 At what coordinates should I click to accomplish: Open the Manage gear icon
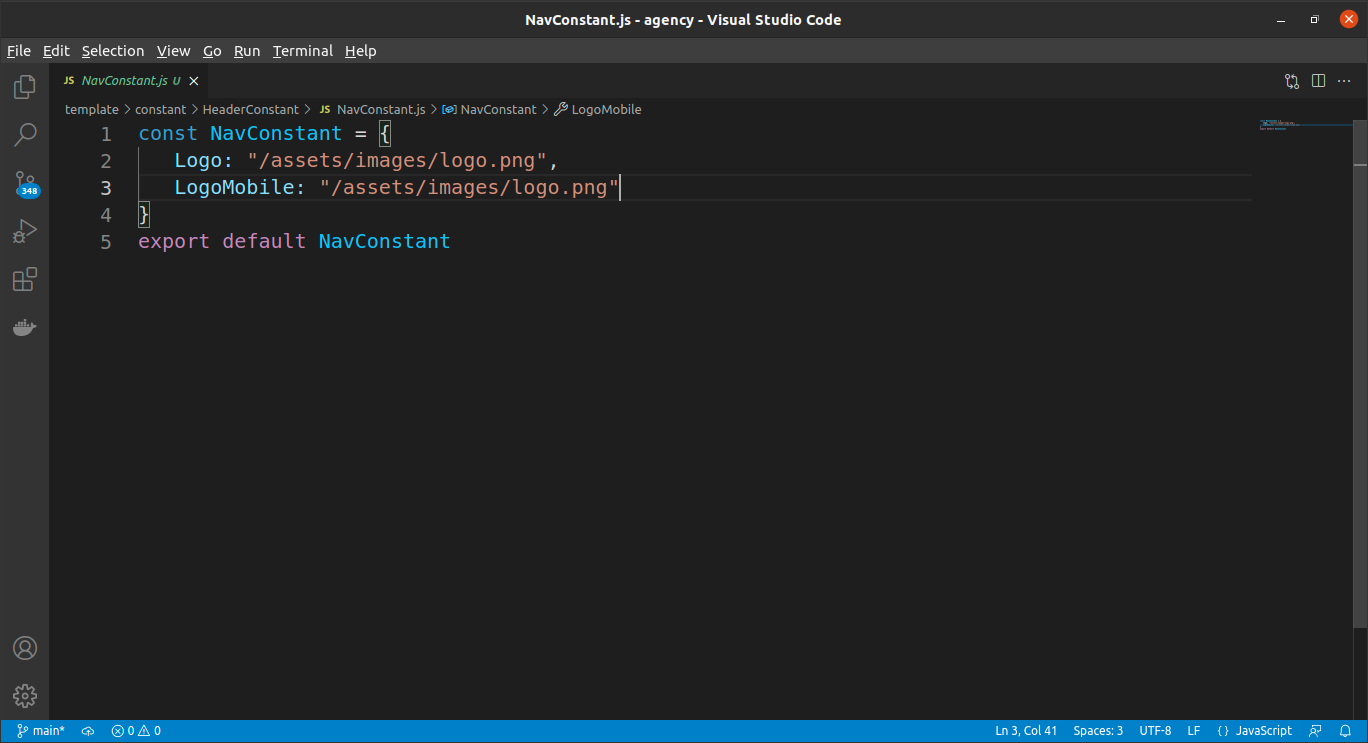[x=25, y=696]
